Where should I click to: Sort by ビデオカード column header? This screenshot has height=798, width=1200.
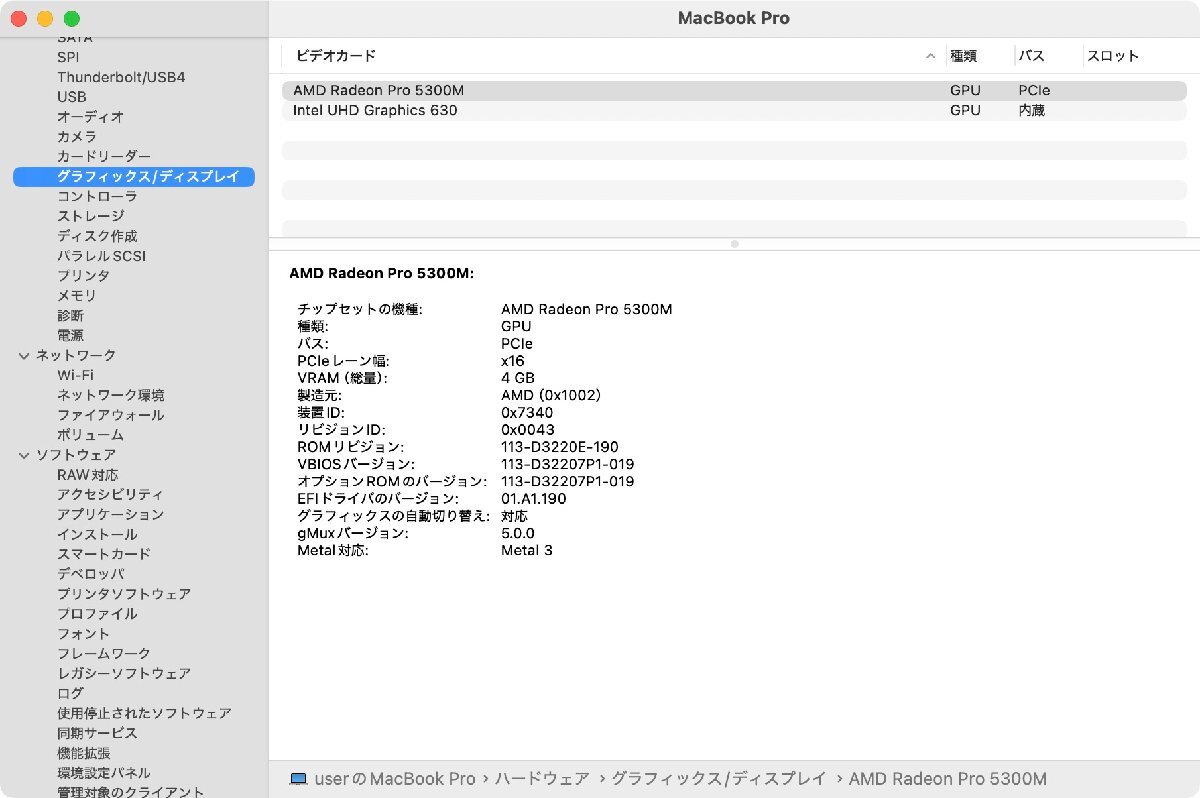pyautogui.click(x=336, y=56)
